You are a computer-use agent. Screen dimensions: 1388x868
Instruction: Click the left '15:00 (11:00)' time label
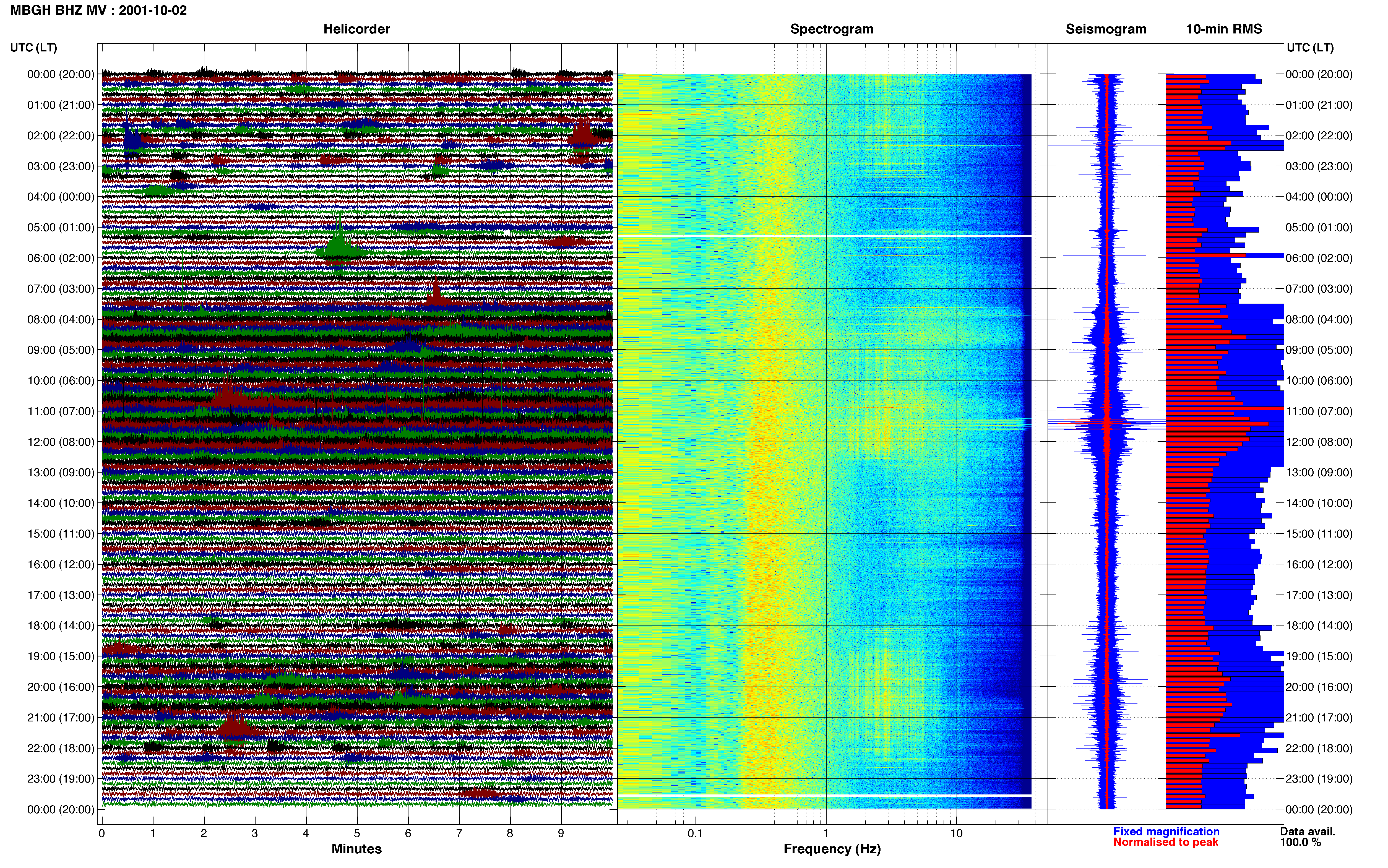(60, 534)
